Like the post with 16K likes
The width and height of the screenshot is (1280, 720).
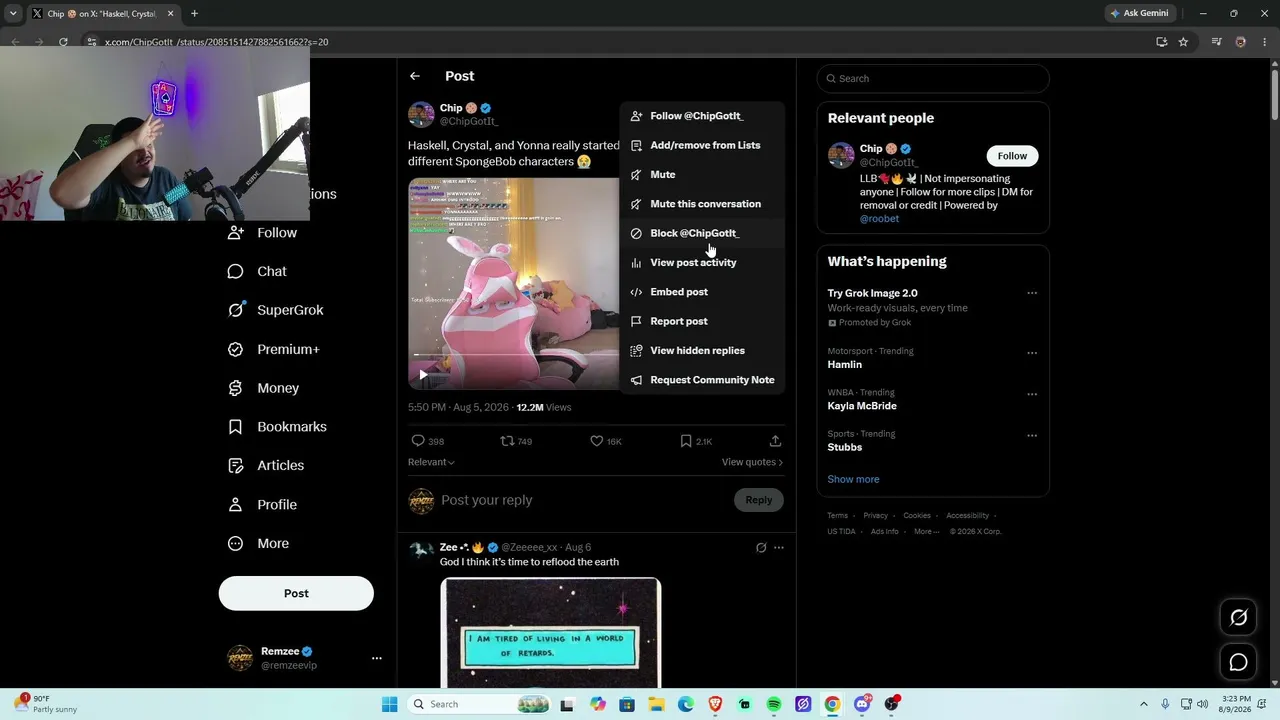[596, 441]
